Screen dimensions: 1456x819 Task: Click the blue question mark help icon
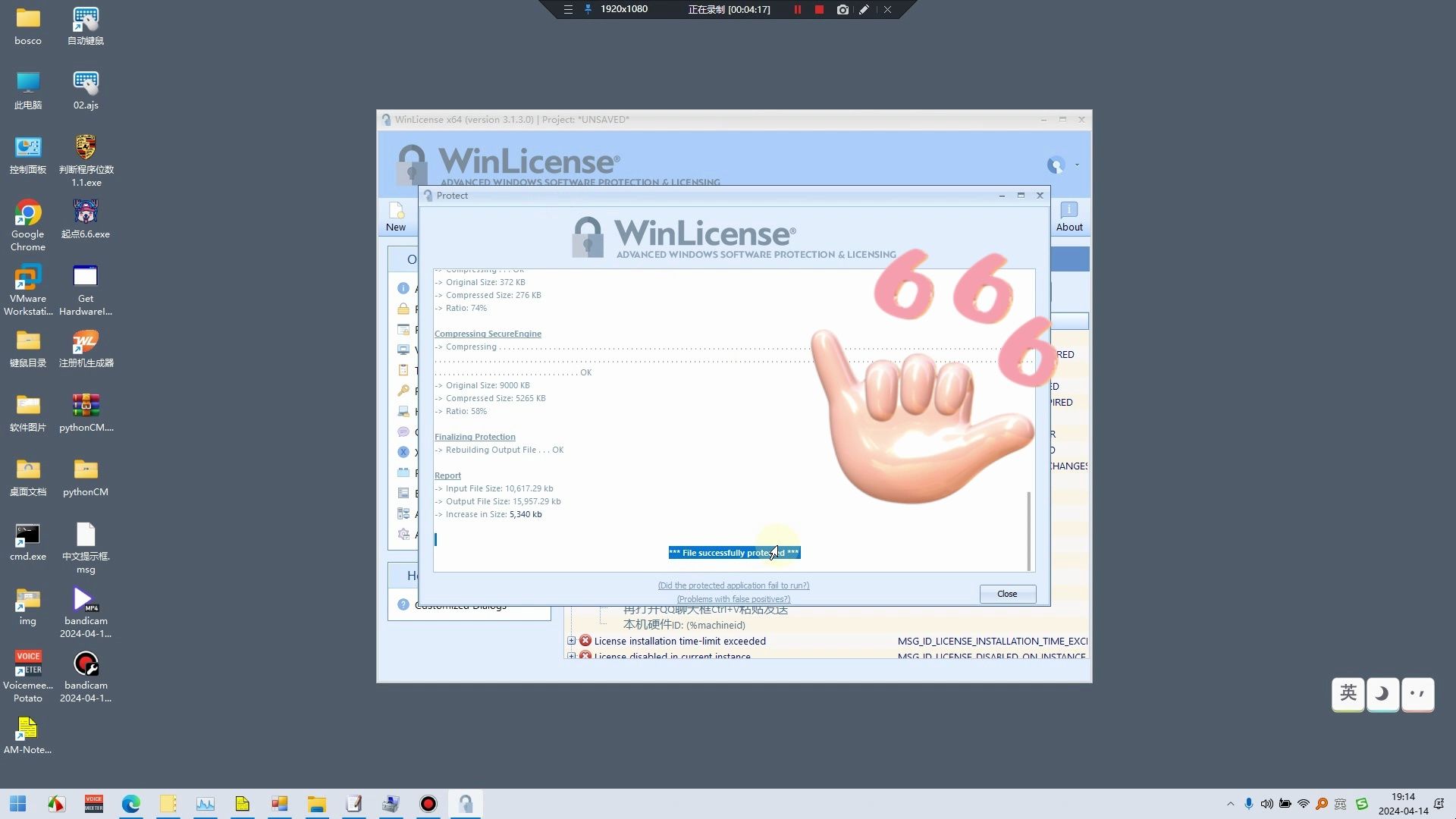click(403, 604)
